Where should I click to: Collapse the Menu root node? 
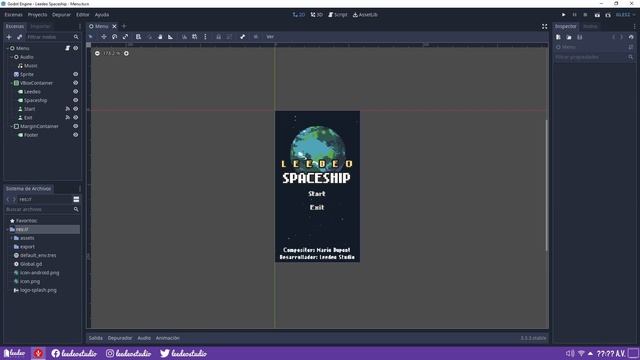point(7,48)
